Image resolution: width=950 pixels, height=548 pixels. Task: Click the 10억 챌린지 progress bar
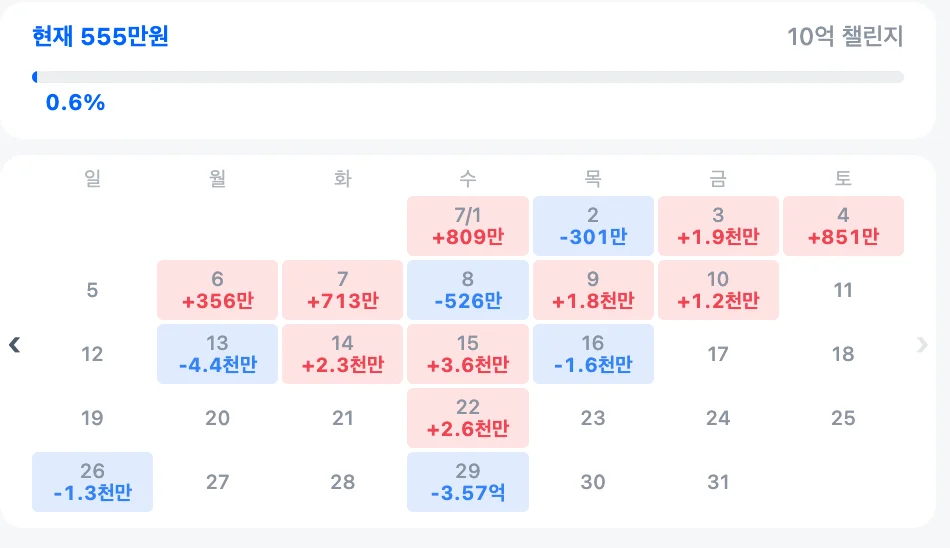pos(468,77)
